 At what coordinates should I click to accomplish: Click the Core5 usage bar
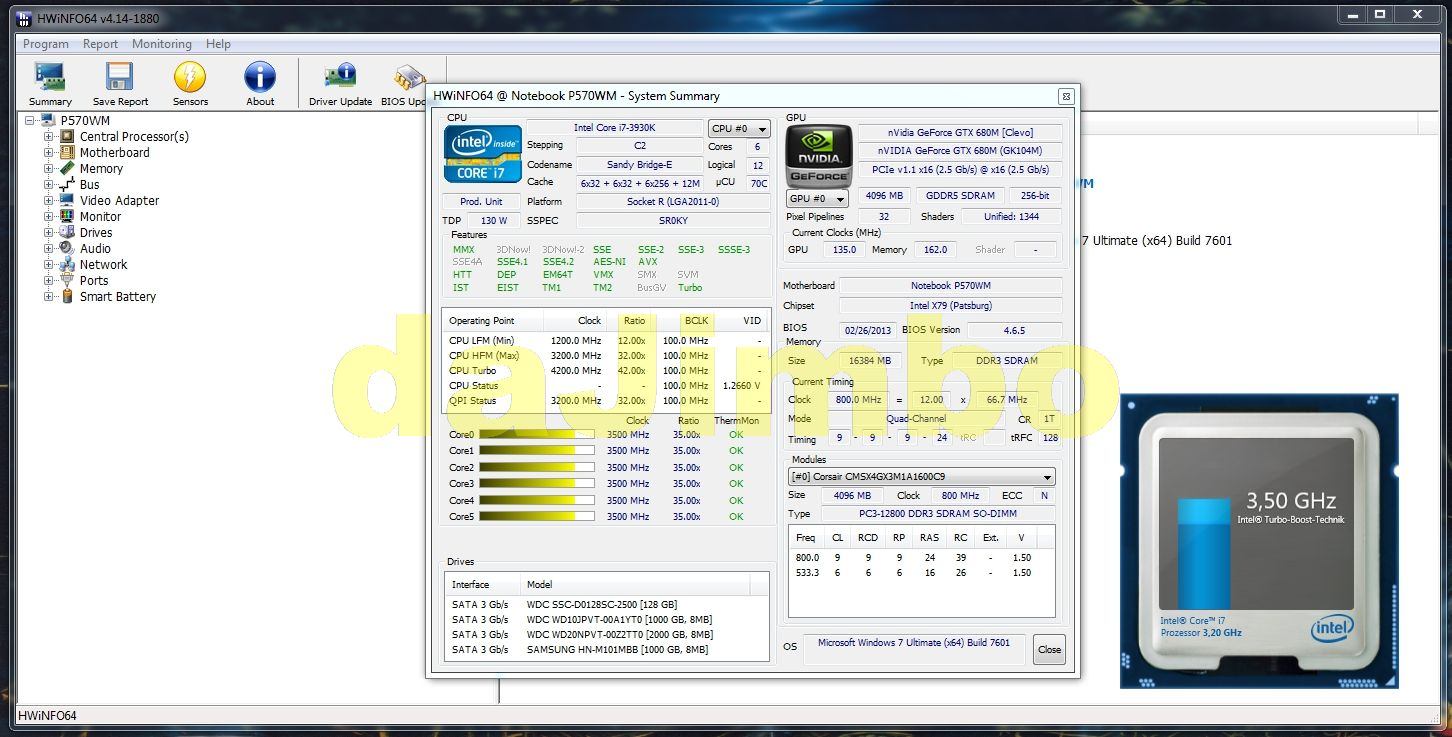pyautogui.click(x=537, y=517)
